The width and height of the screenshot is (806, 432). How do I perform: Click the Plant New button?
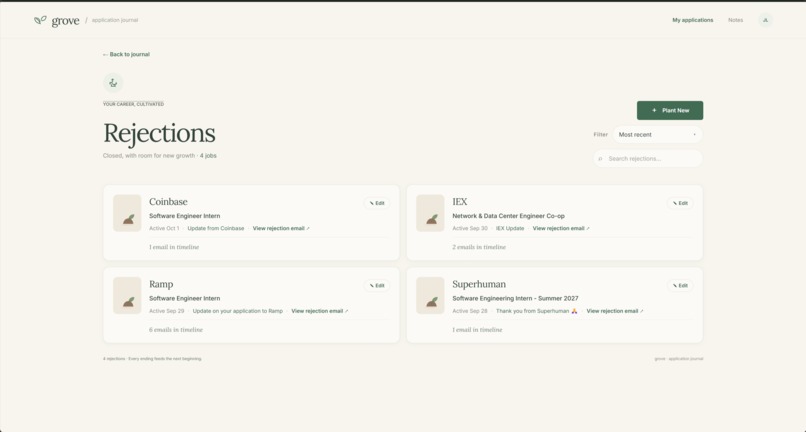pos(670,111)
